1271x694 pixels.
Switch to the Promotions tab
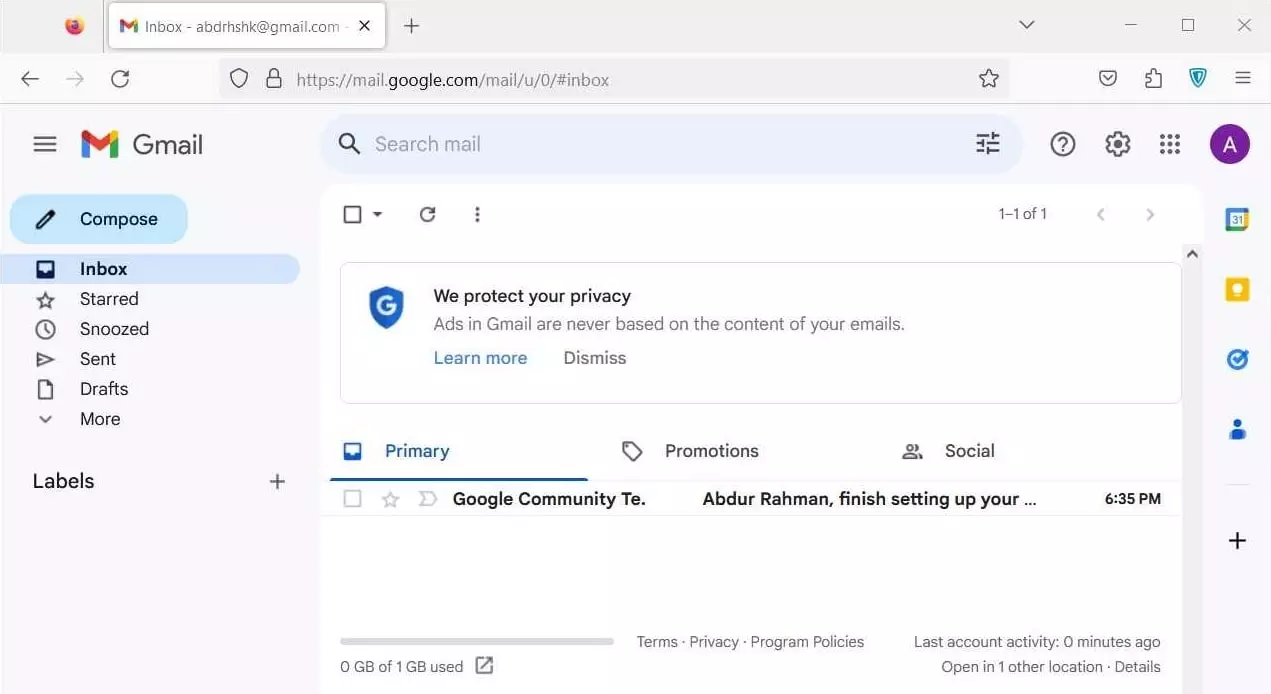click(x=711, y=451)
